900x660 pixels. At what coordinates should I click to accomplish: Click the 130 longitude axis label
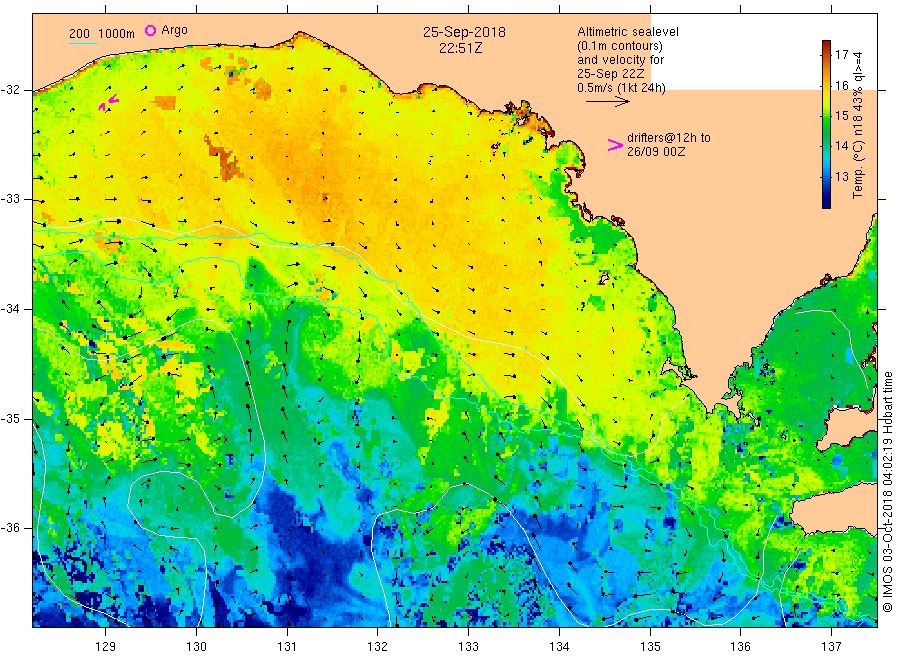coord(196,647)
